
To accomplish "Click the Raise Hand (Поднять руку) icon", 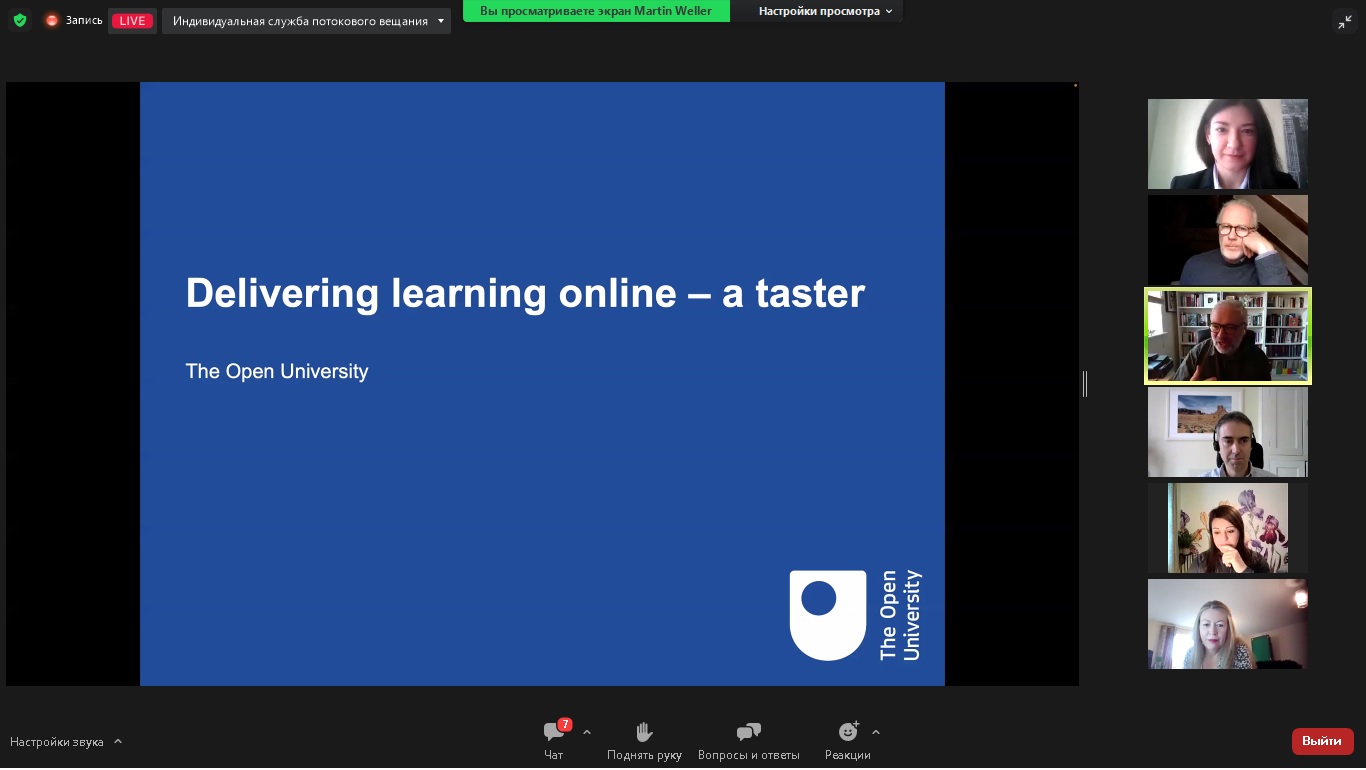I will [644, 732].
